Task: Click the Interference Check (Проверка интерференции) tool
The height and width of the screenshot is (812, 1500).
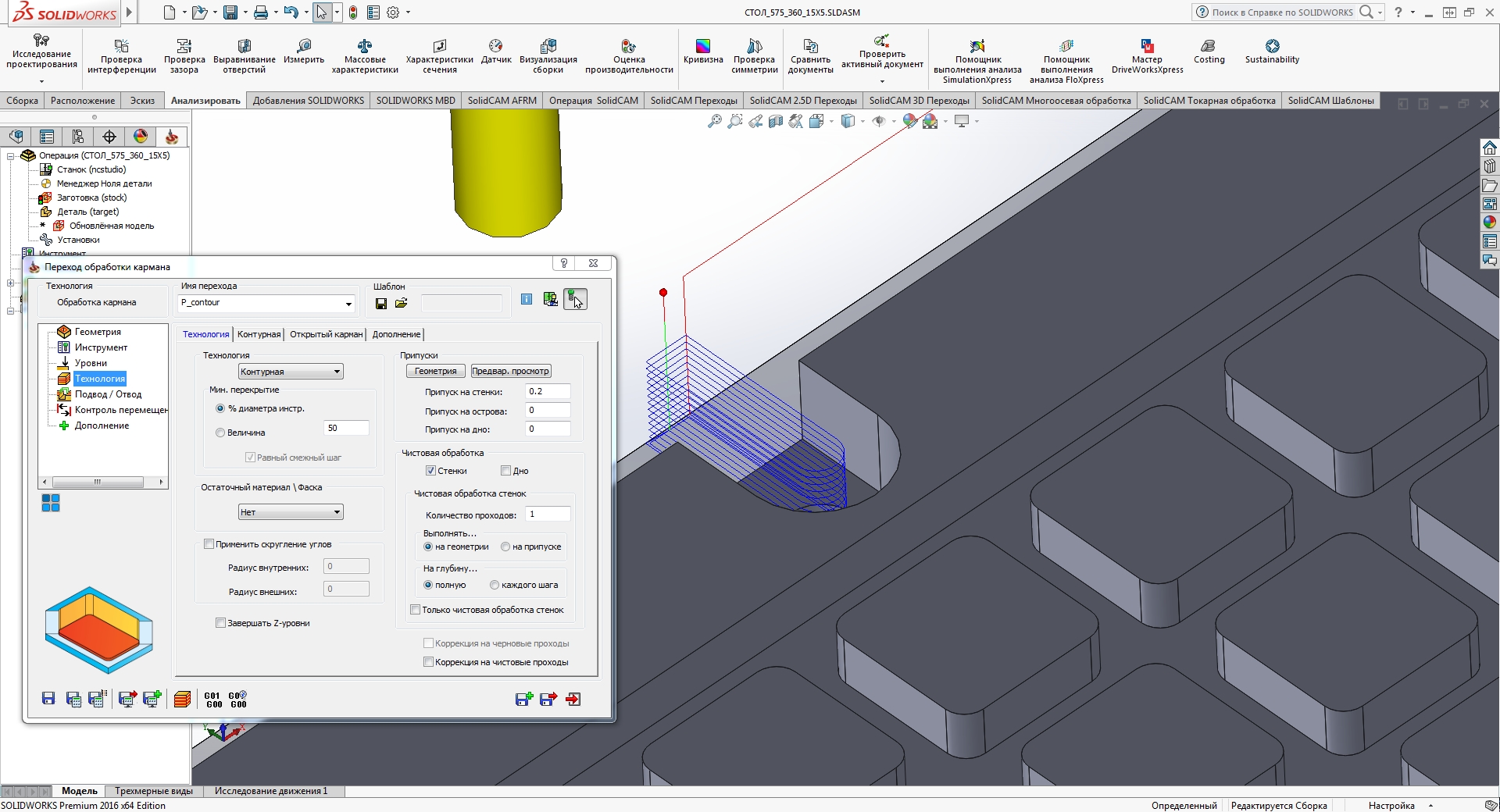Action: (122, 56)
